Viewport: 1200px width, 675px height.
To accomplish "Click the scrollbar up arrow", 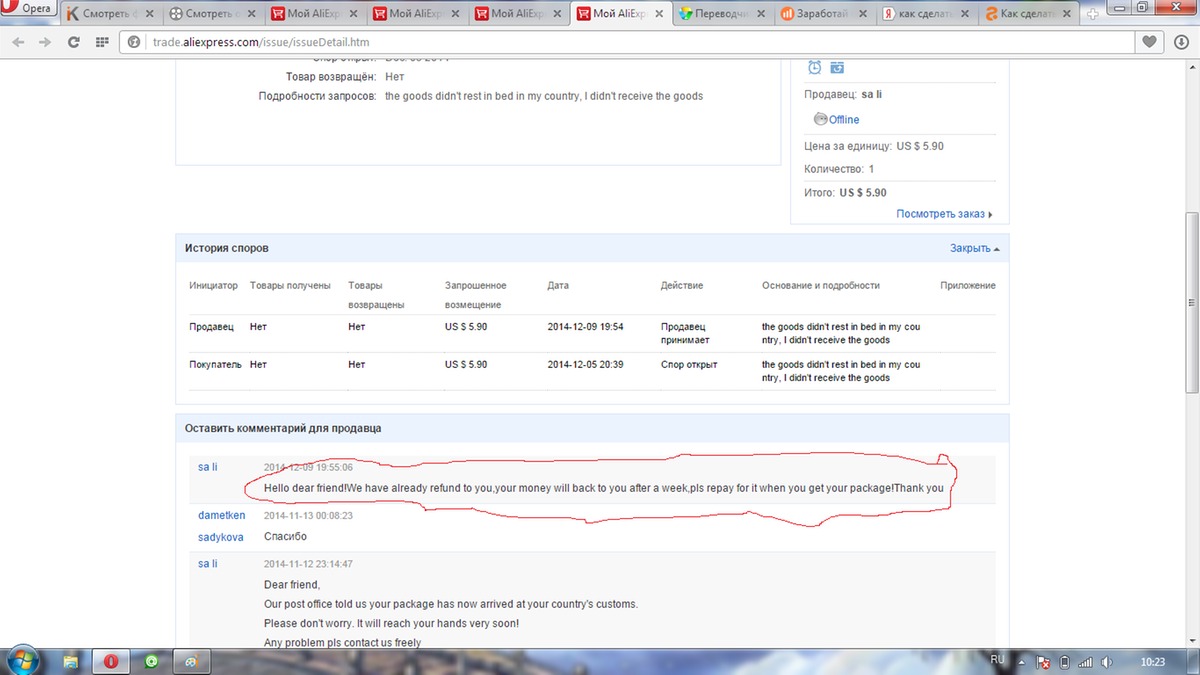I will click(x=1191, y=67).
